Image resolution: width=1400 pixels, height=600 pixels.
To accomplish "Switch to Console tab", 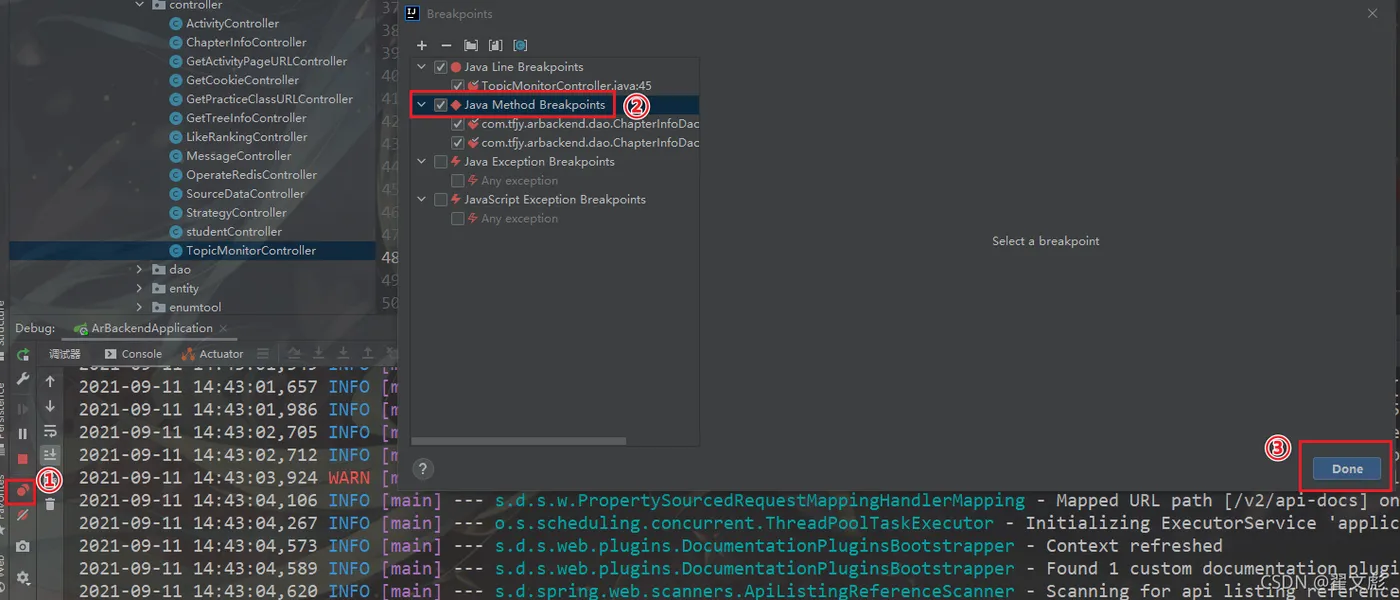I will click(x=133, y=354).
